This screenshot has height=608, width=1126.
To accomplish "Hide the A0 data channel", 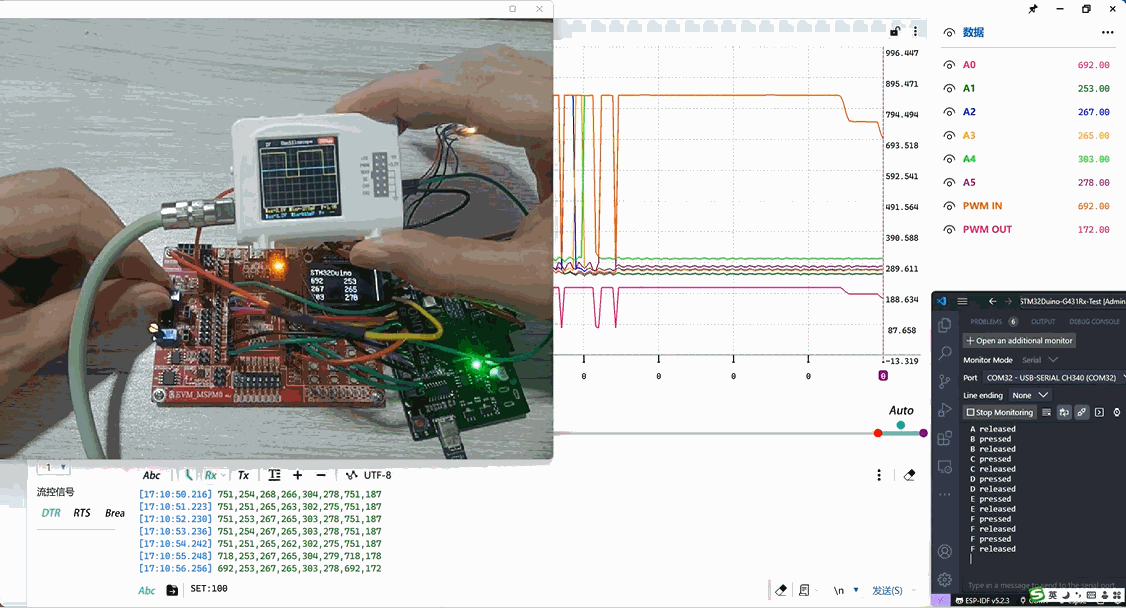I will pyautogui.click(x=949, y=65).
